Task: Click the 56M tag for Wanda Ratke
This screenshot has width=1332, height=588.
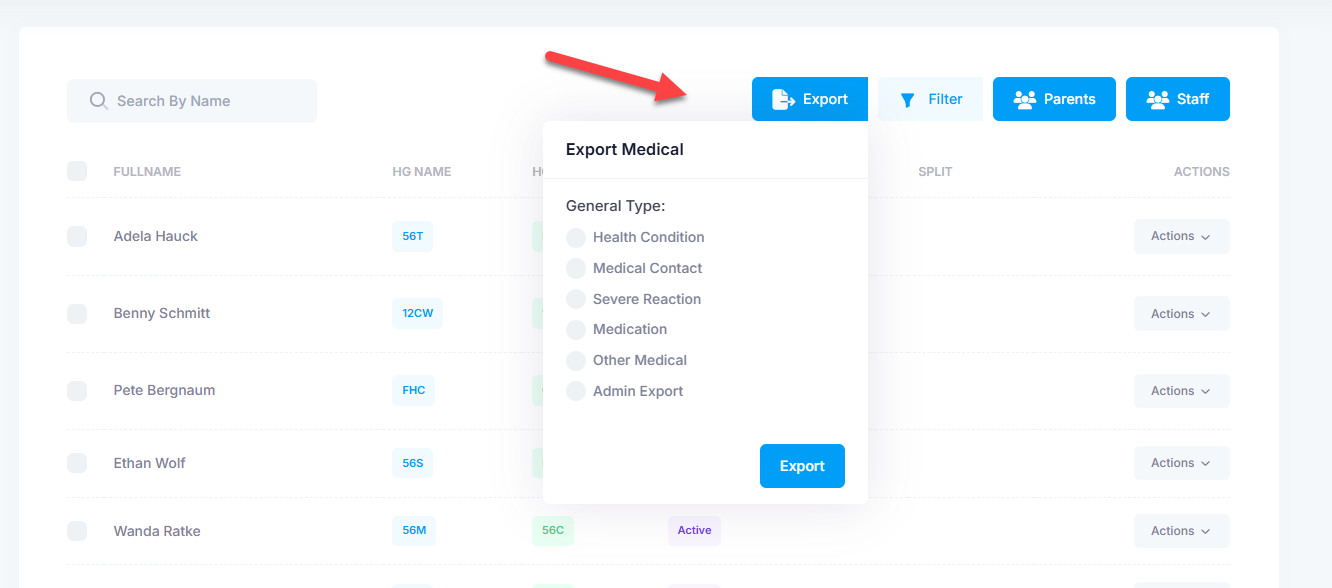Action: tap(414, 530)
